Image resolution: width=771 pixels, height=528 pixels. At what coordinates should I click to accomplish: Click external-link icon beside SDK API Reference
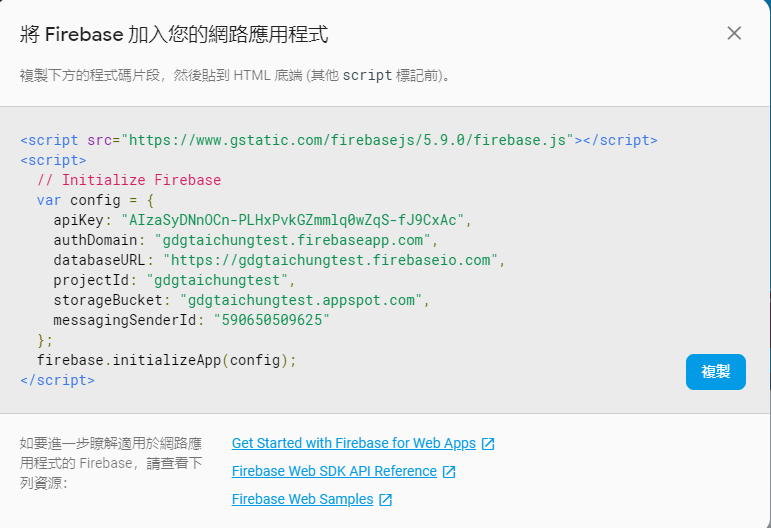(449, 472)
